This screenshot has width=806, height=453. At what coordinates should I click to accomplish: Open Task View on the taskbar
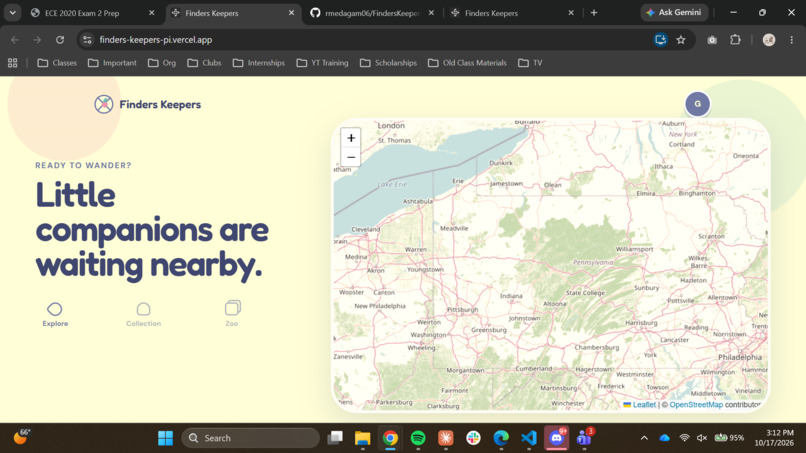[335, 438]
